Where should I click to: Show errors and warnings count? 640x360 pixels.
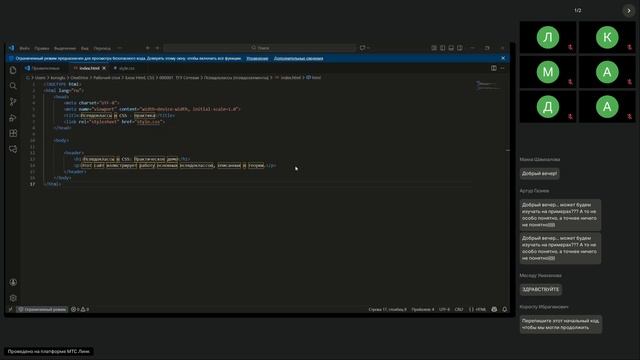tap(80, 309)
